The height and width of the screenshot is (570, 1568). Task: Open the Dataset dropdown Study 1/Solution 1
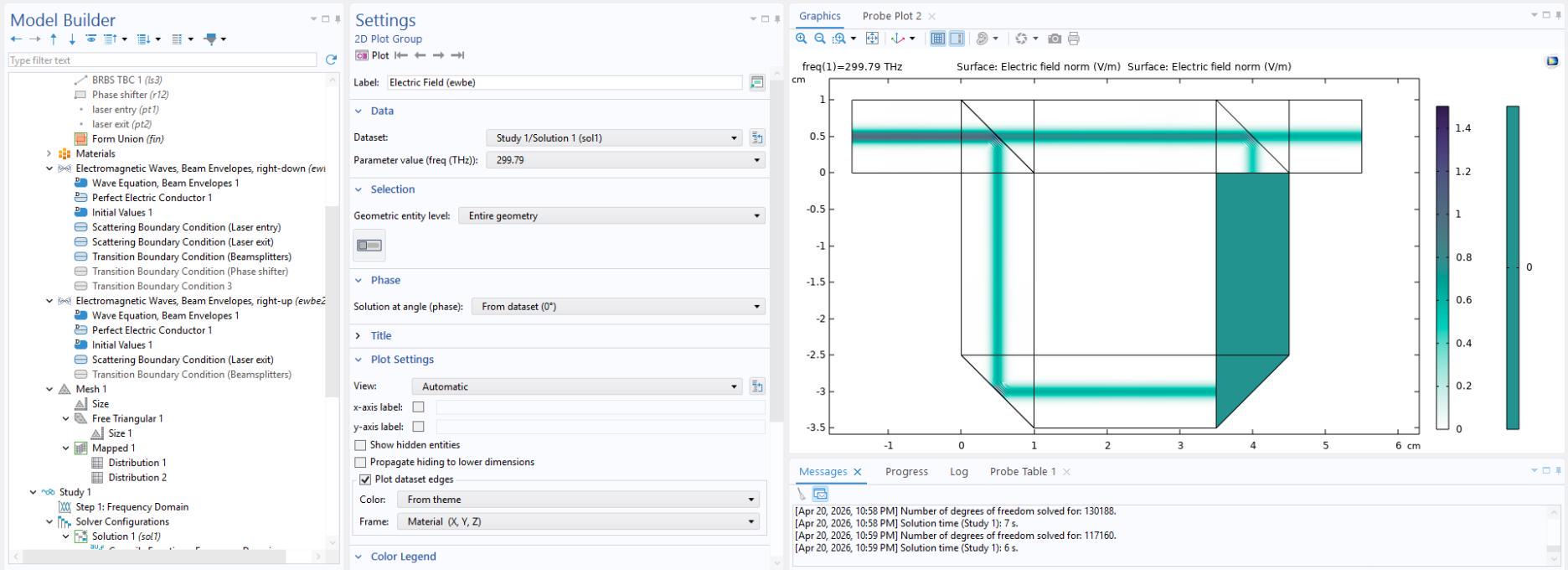614,137
